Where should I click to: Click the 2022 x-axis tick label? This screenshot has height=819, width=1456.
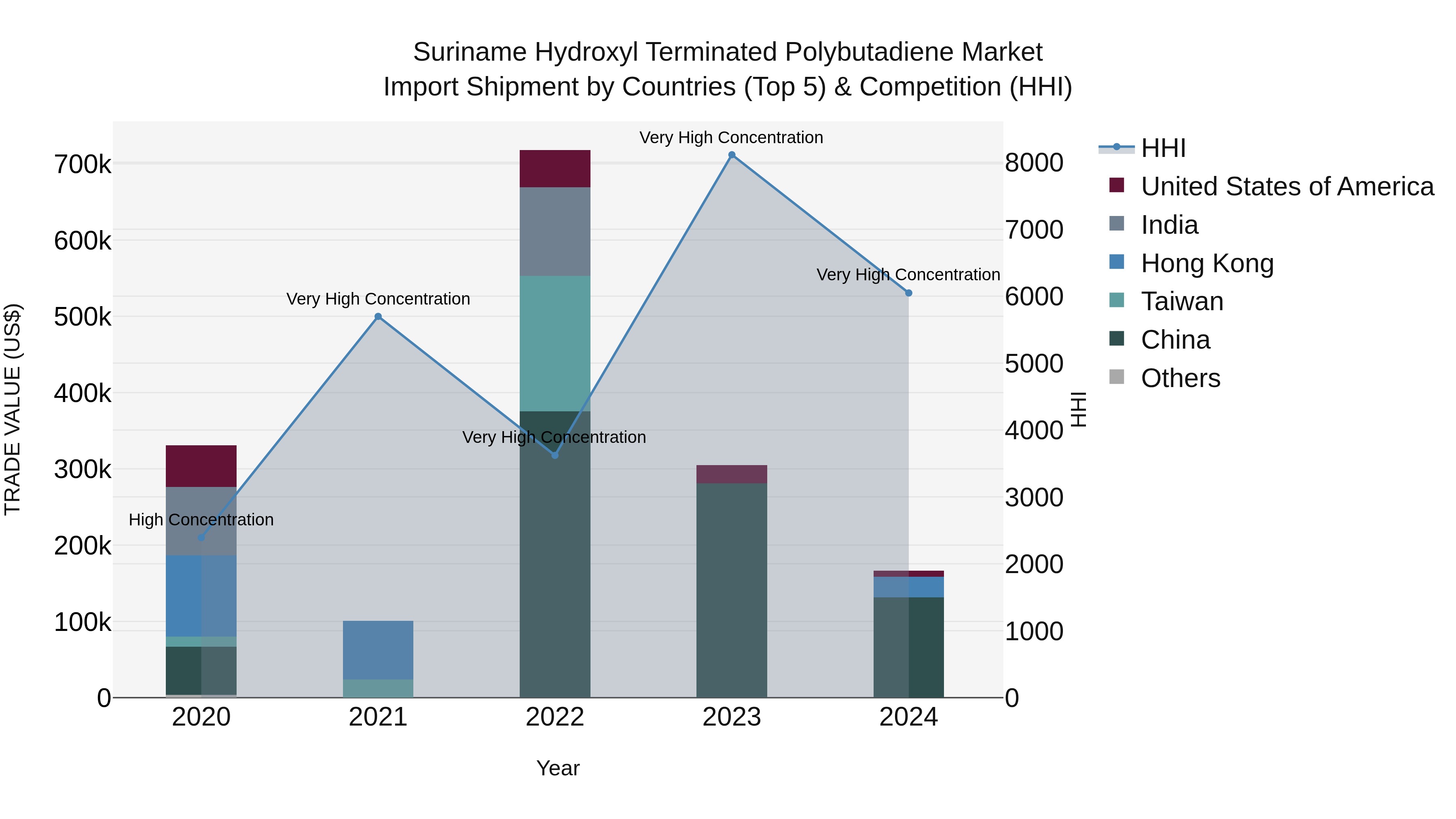555,717
